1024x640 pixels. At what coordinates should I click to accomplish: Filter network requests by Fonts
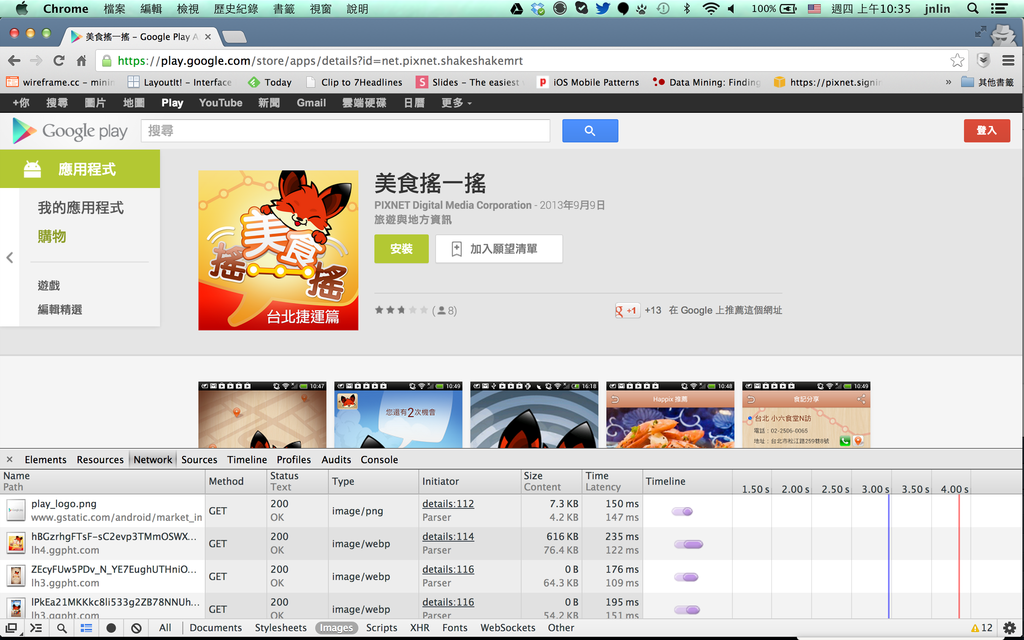tap(455, 628)
